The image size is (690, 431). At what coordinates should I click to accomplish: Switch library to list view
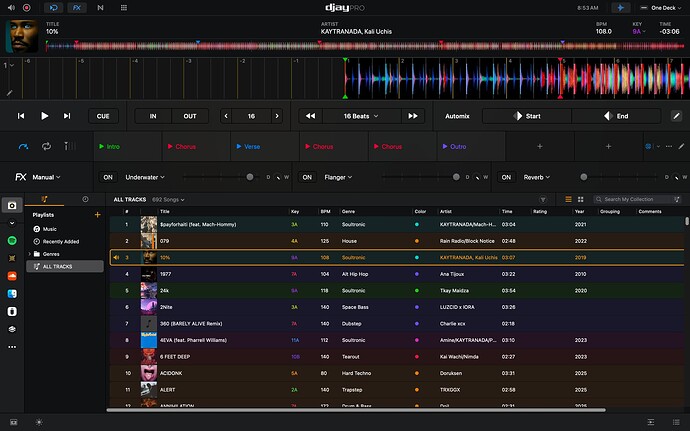pyautogui.click(x=569, y=199)
